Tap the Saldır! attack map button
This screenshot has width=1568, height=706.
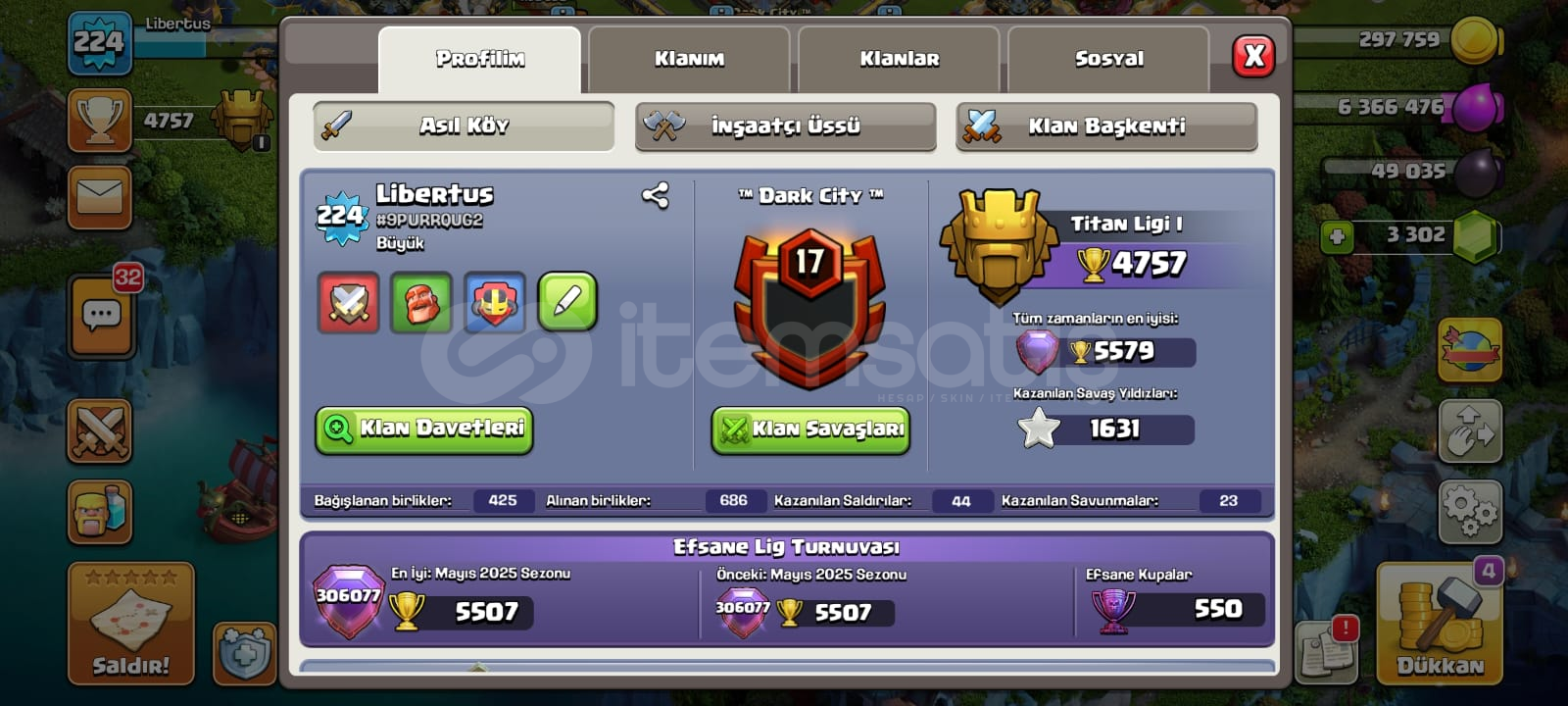click(131, 623)
